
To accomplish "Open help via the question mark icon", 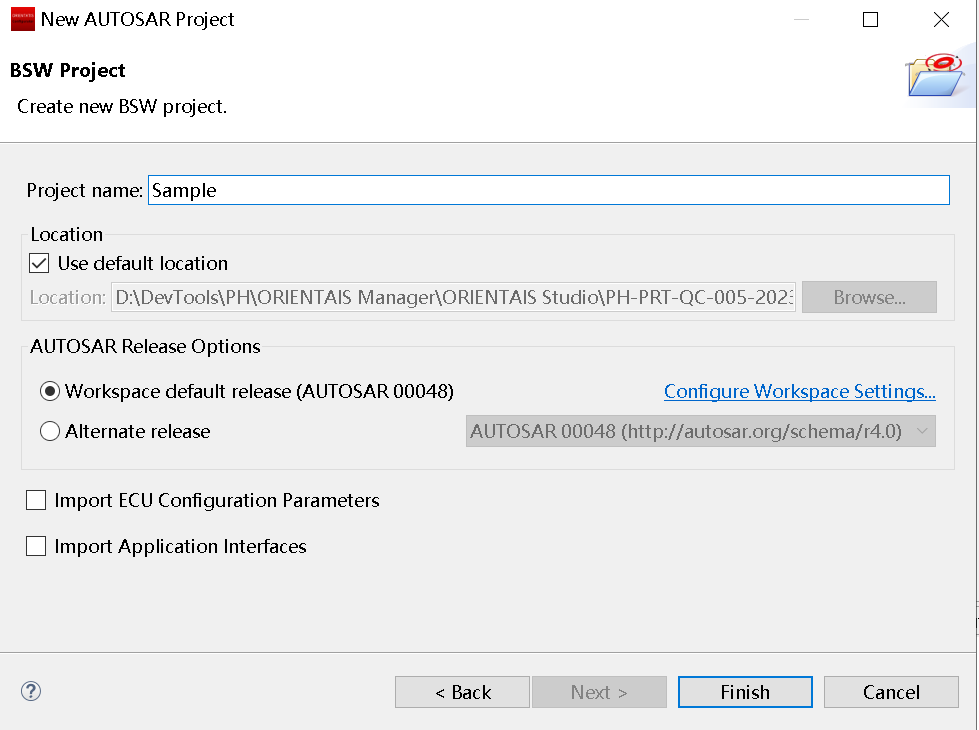I will [31, 691].
